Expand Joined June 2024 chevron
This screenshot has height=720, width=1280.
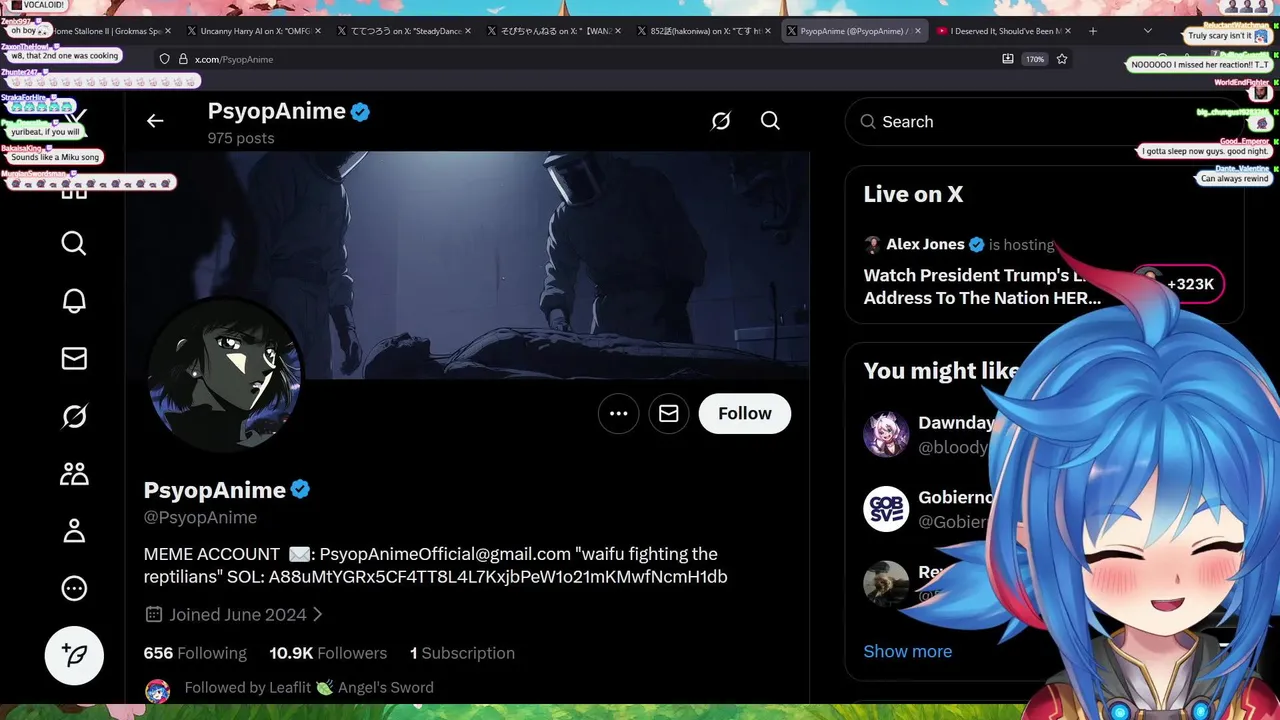(x=318, y=615)
